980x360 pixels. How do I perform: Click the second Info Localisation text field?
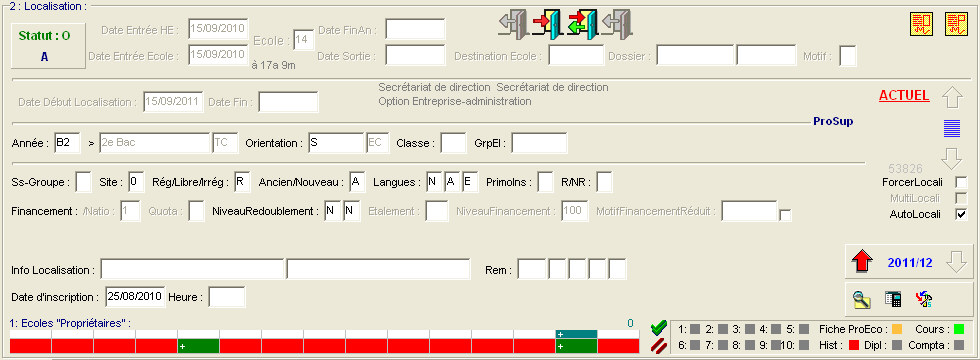(378, 269)
